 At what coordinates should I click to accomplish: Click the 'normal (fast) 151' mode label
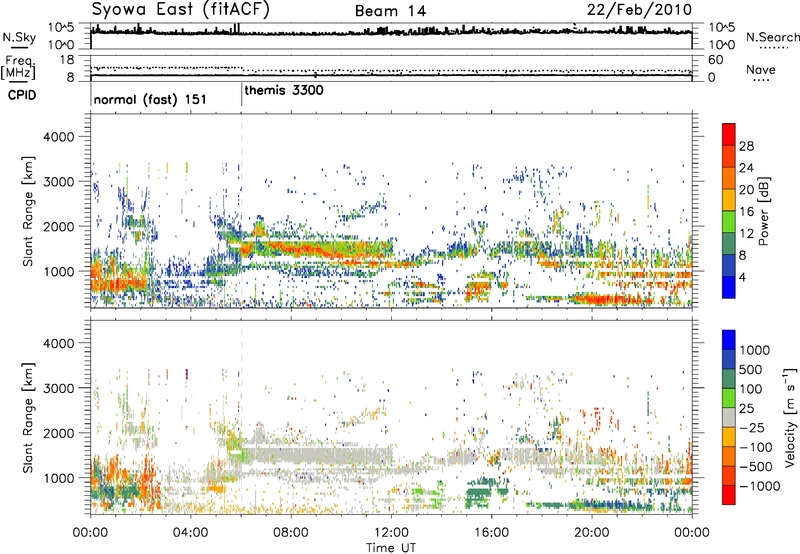tap(150, 99)
